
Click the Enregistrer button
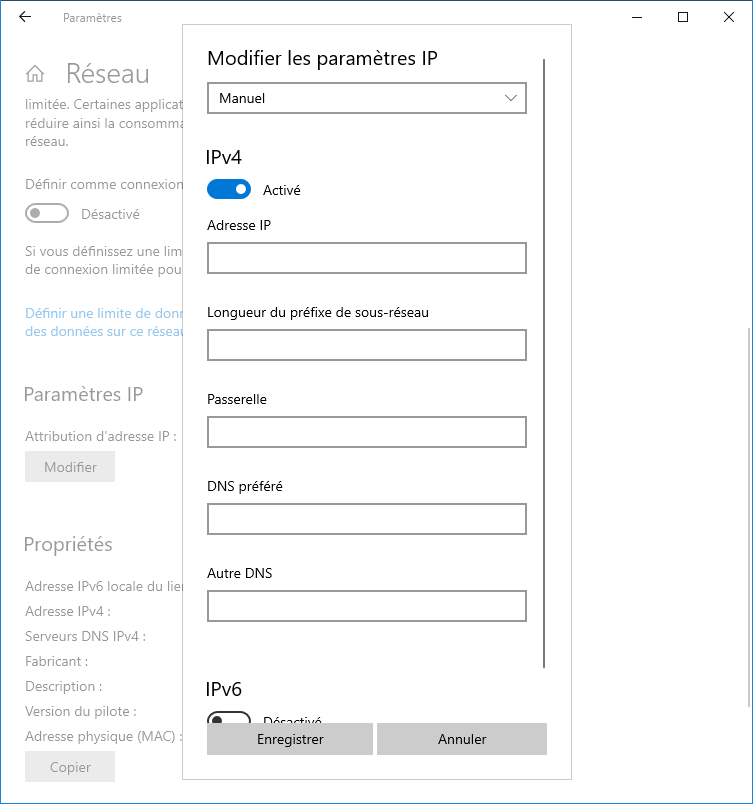coord(290,739)
